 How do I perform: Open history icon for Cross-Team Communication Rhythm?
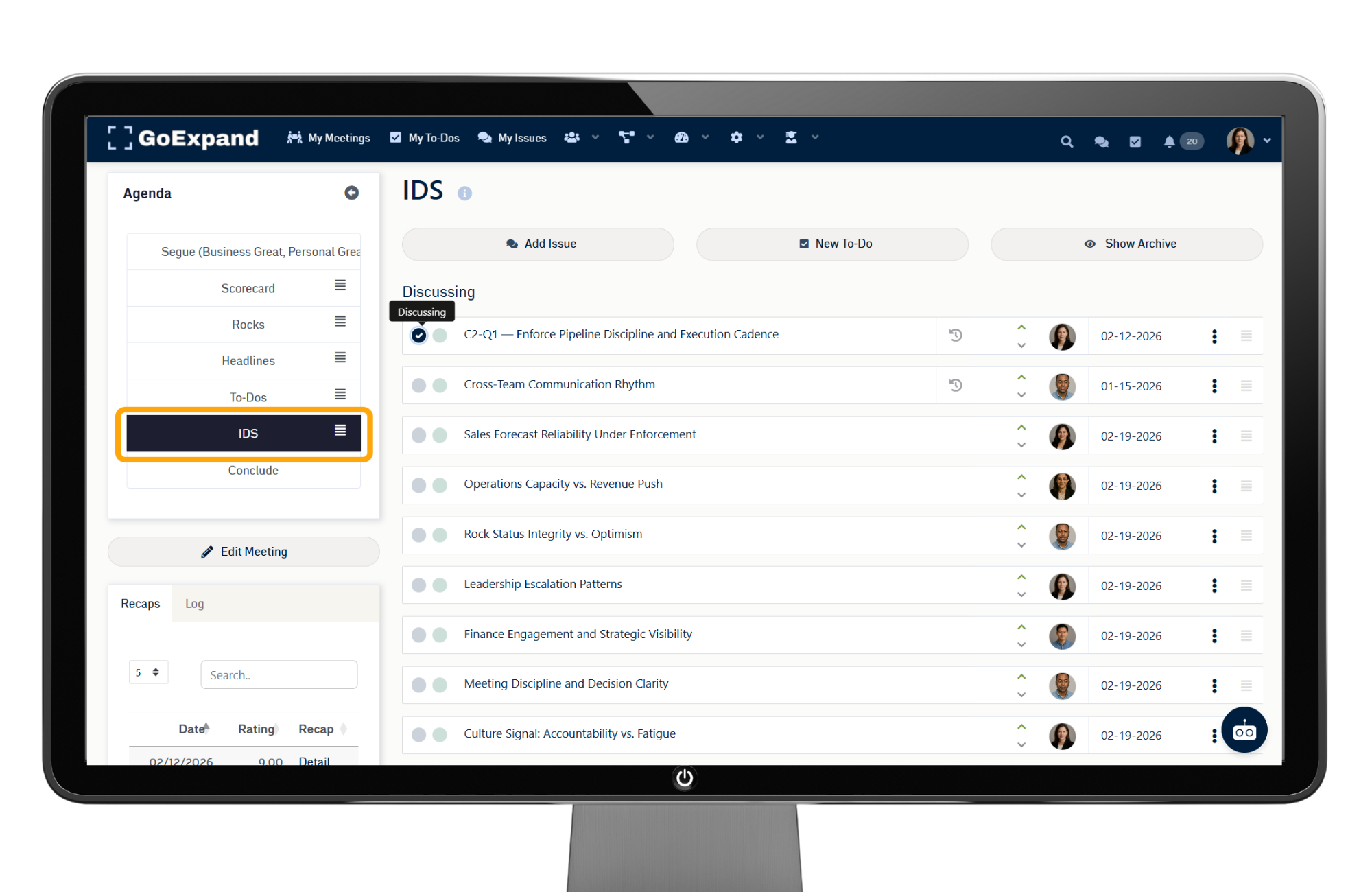tap(956, 385)
